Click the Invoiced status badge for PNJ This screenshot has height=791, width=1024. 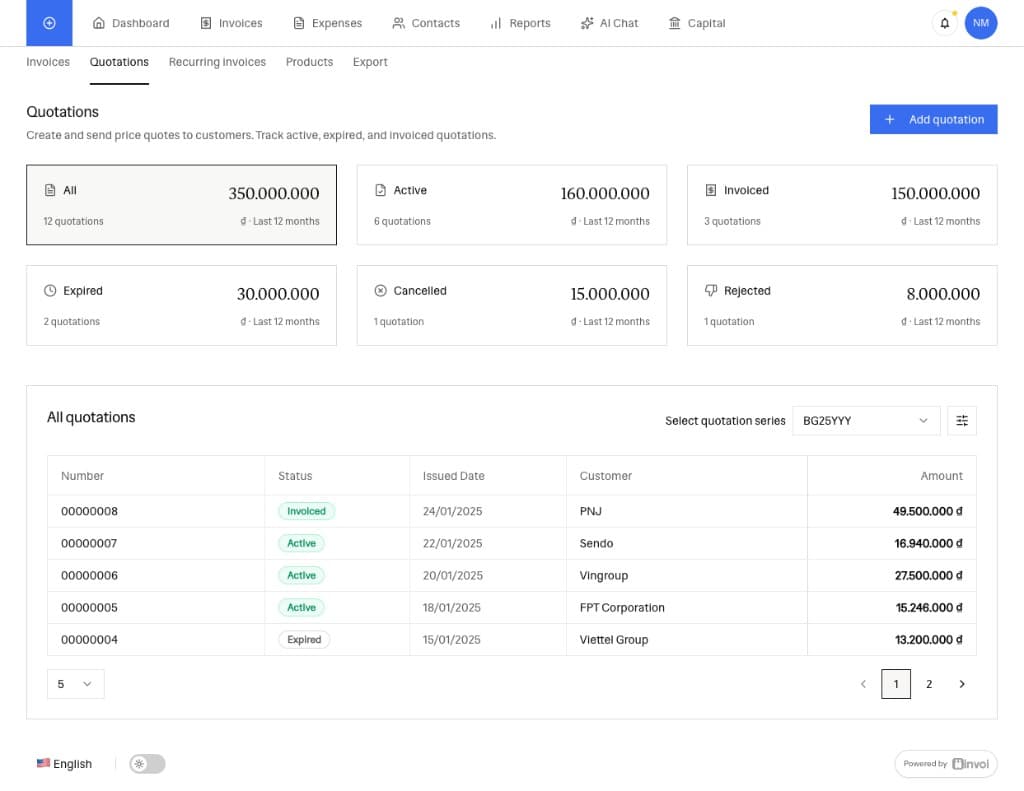(306, 511)
